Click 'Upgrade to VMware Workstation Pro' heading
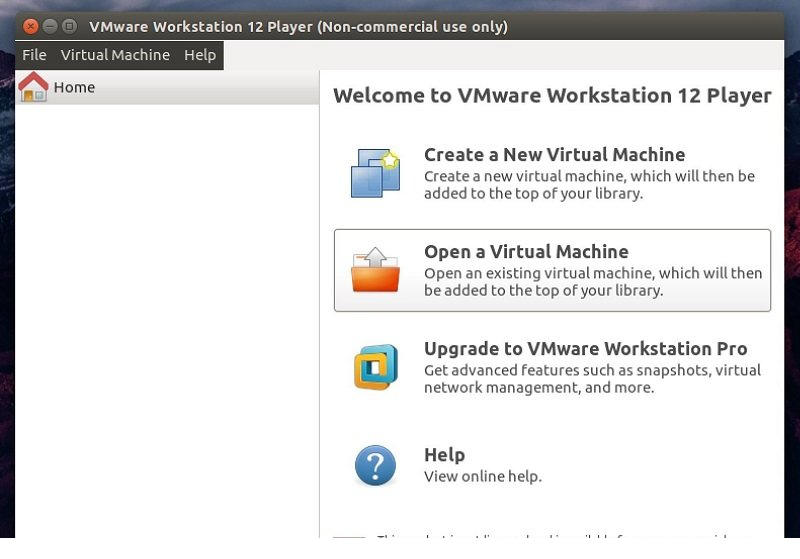Image resolution: width=800 pixels, height=559 pixels. [586, 348]
